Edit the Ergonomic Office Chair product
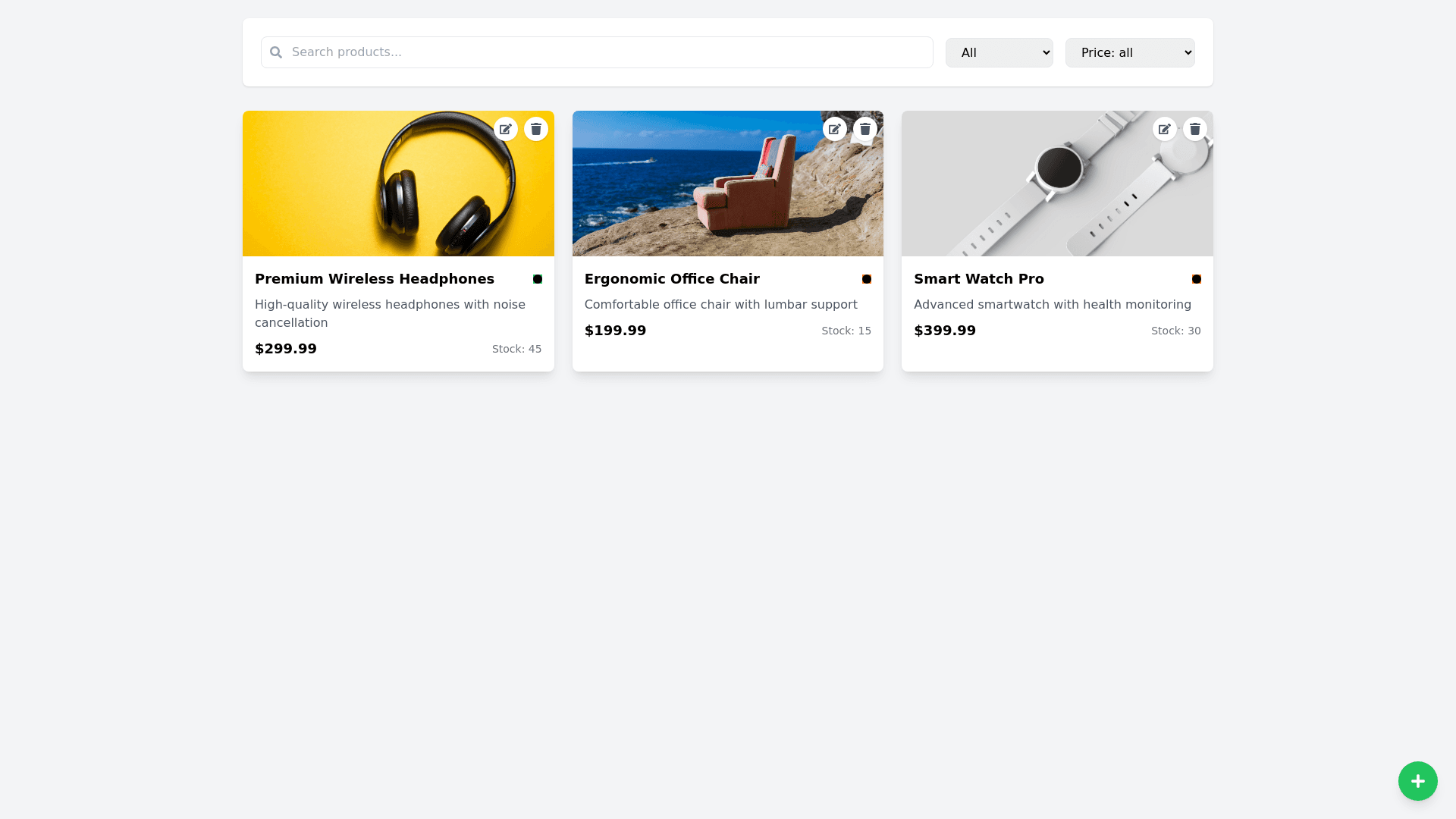 835,129
